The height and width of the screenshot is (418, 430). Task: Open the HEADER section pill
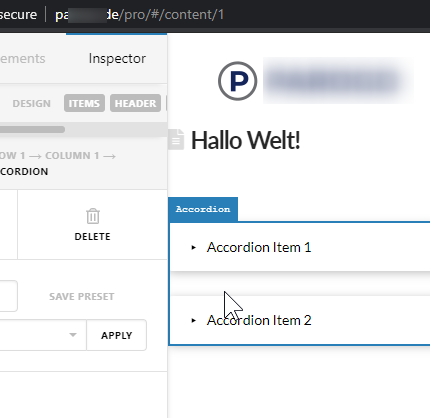pos(135,103)
